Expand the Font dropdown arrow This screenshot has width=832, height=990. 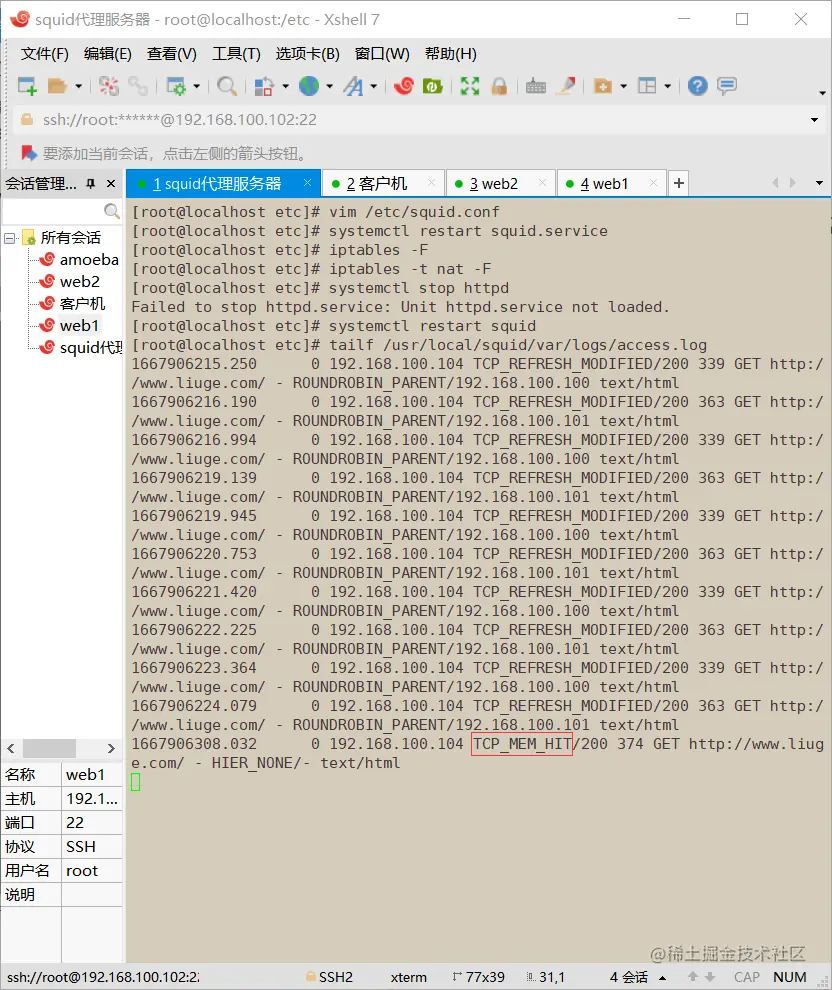374,86
